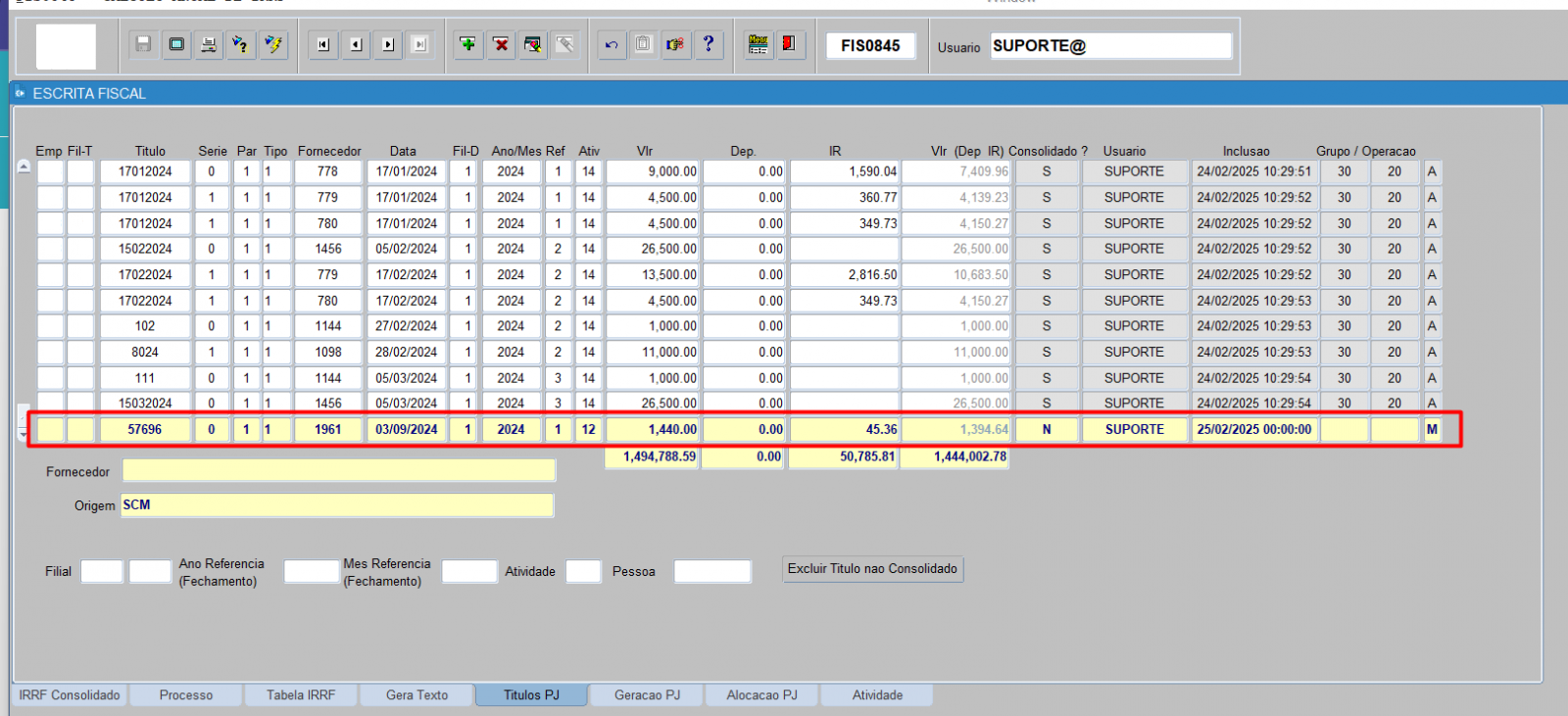Go to first record arrow icon
This screenshot has height=716, width=1568.
(x=323, y=45)
